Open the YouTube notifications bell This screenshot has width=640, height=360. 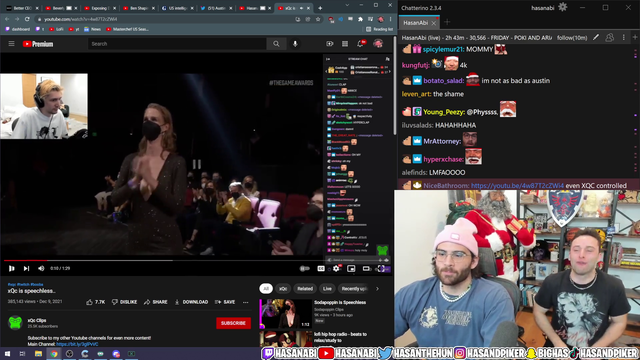(x=360, y=44)
